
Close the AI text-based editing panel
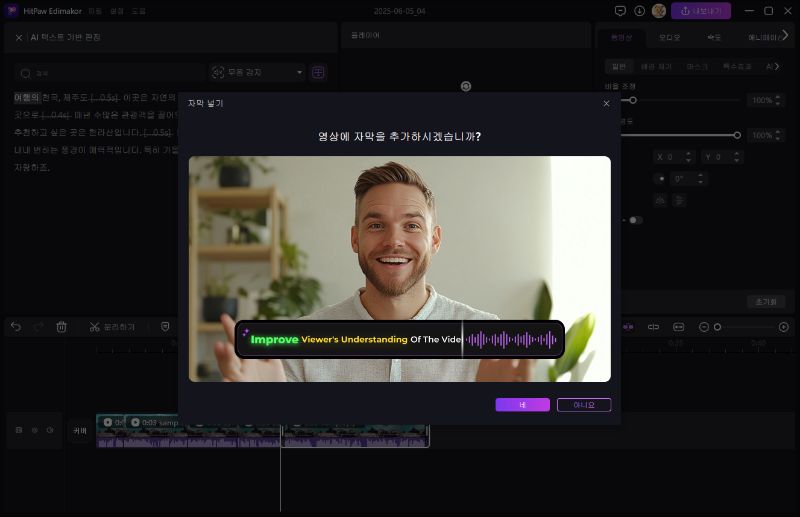pyautogui.click(x=19, y=37)
